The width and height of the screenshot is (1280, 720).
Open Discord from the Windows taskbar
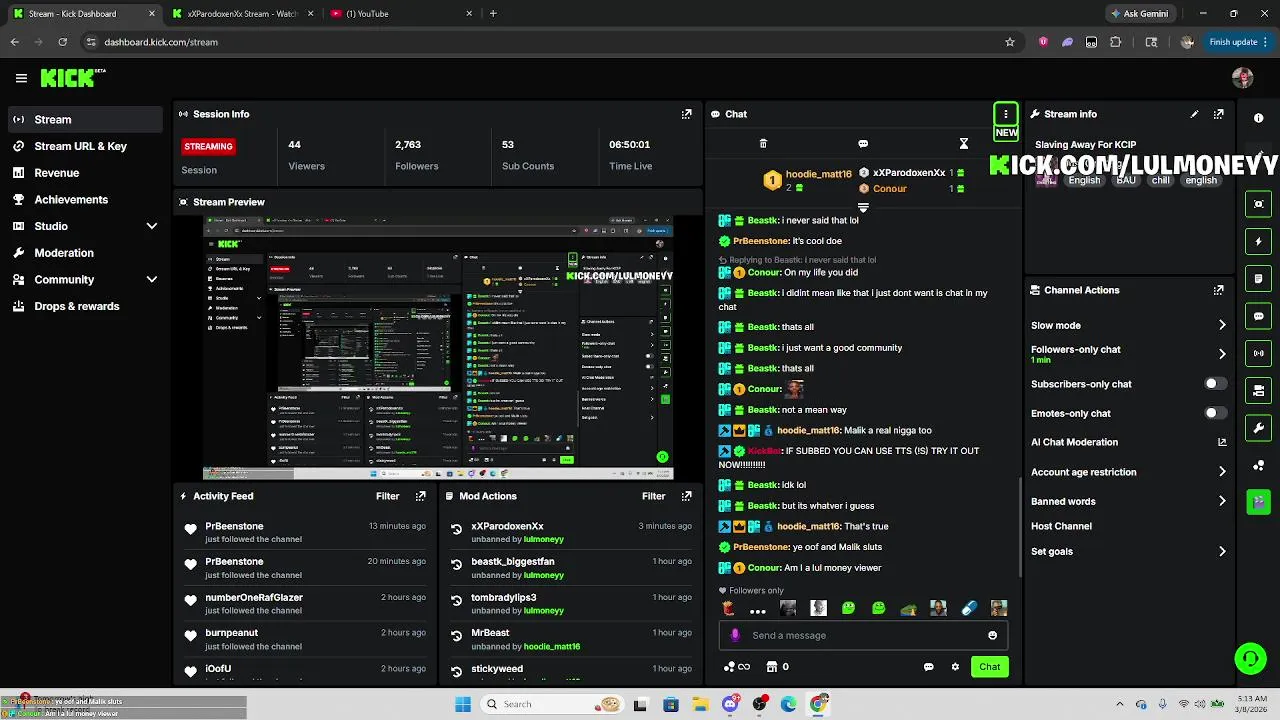tap(730, 704)
